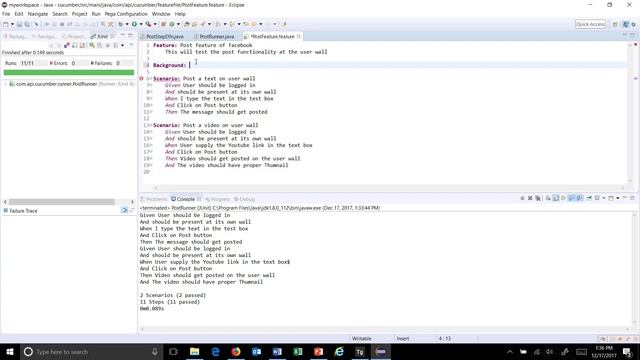Open dropdown arrow next to Debug icon
Image resolution: width=640 pixels, height=360 pixels.
[x=127, y=24]
